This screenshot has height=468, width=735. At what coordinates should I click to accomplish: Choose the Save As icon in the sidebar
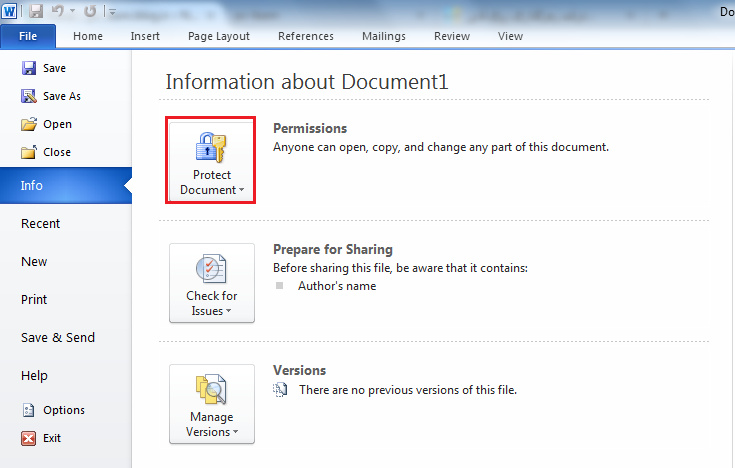point(29,96)
